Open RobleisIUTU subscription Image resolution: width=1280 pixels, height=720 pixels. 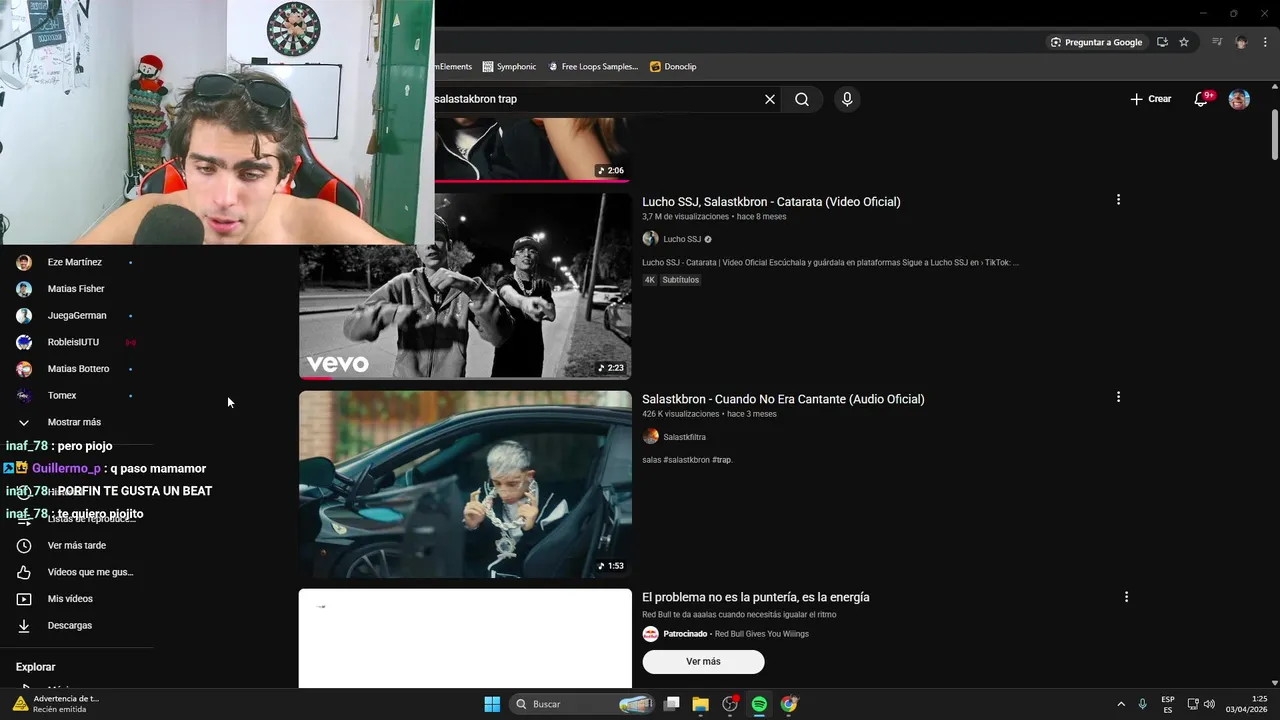pos(76,342)
